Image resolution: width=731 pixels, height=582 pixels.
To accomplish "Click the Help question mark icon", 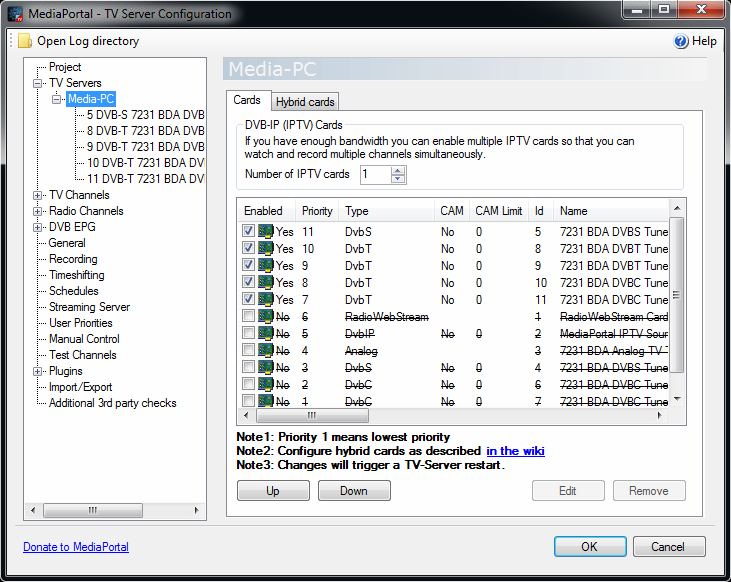I will [681, 41].
